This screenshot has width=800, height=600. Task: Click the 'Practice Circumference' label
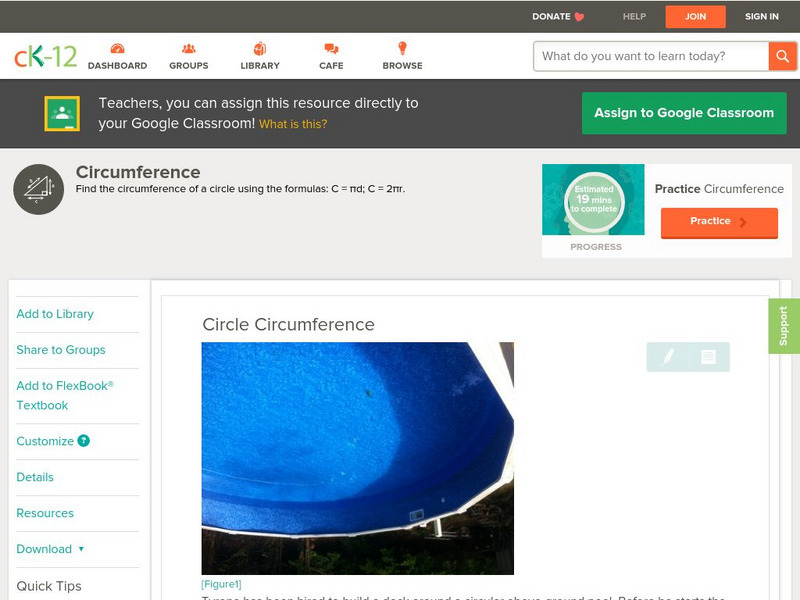(x=719, y=189)
